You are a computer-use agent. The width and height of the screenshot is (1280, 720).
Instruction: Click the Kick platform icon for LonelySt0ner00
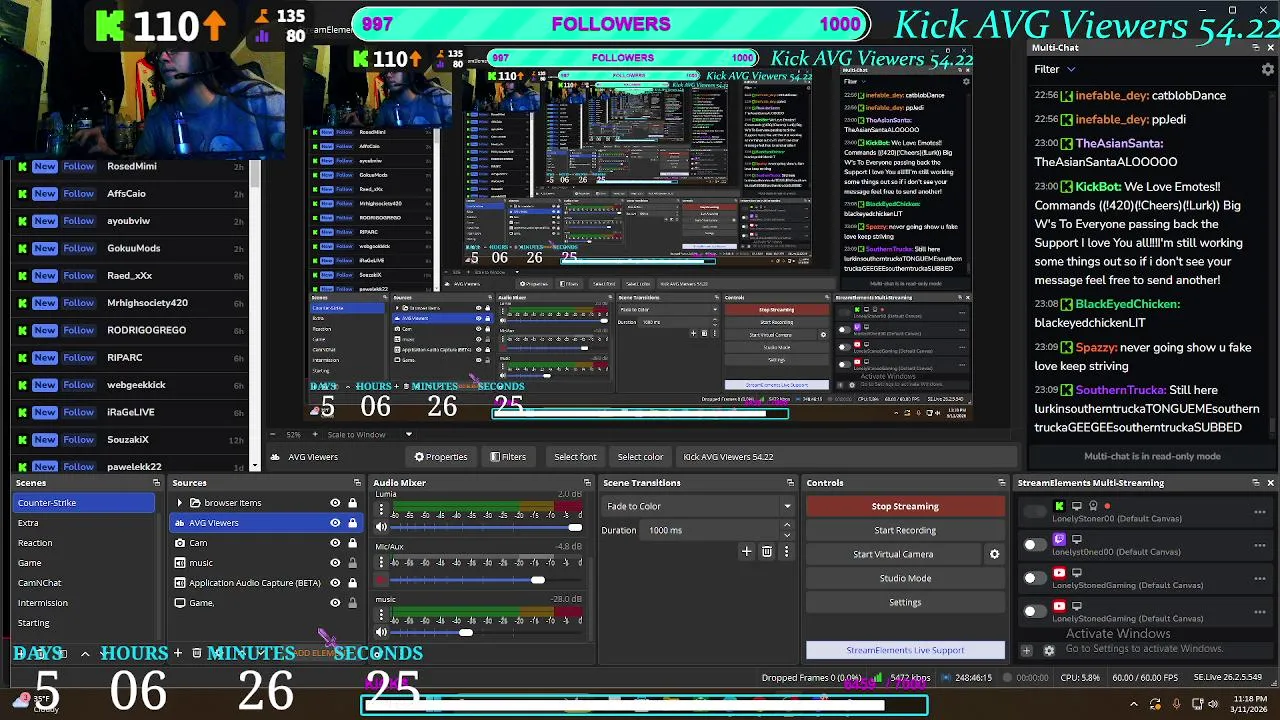(1060, 506)
